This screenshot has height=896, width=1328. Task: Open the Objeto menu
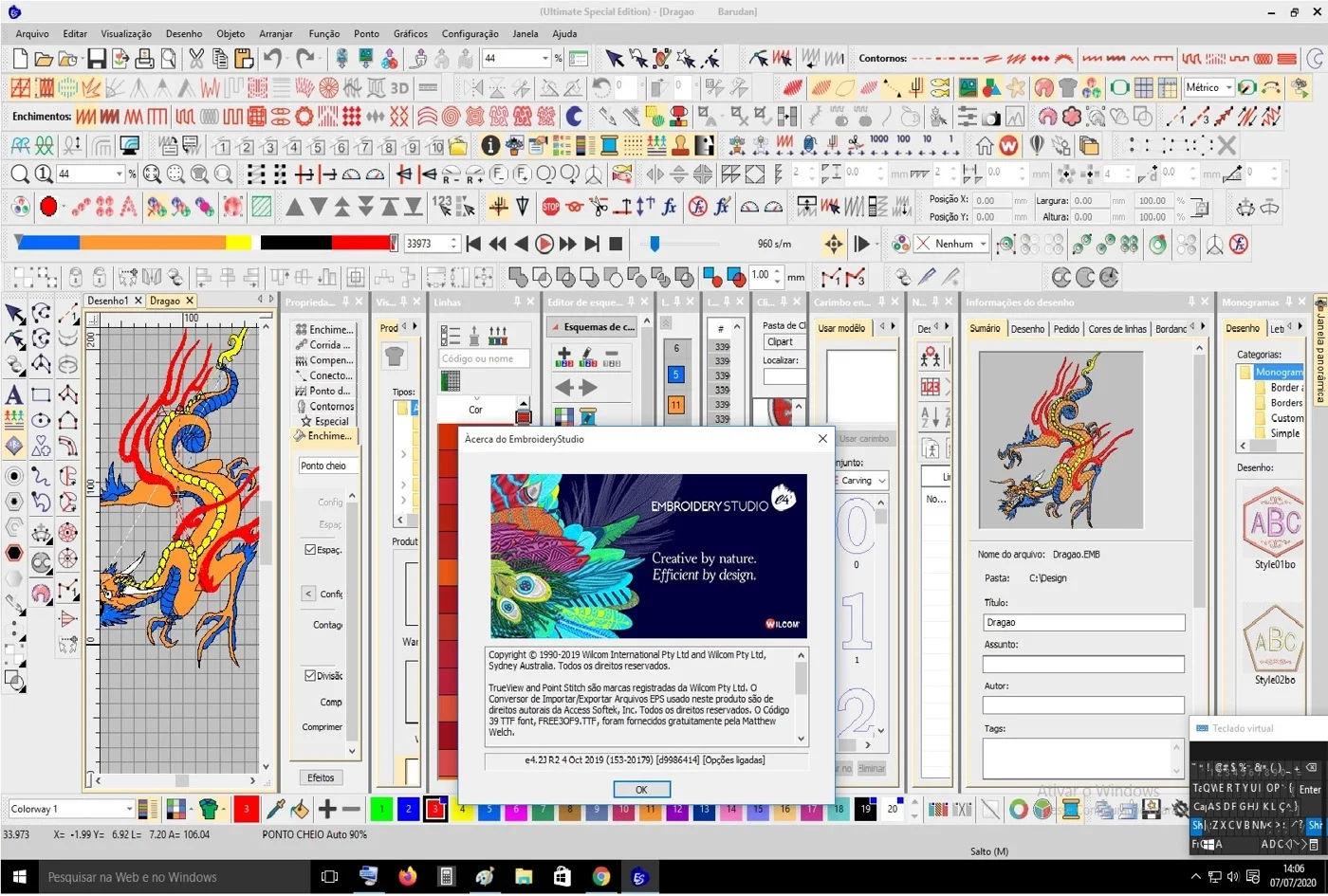231,33
